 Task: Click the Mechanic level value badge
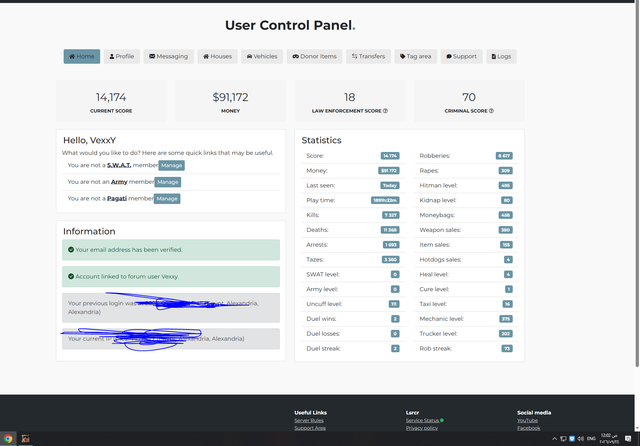[506, 319]
